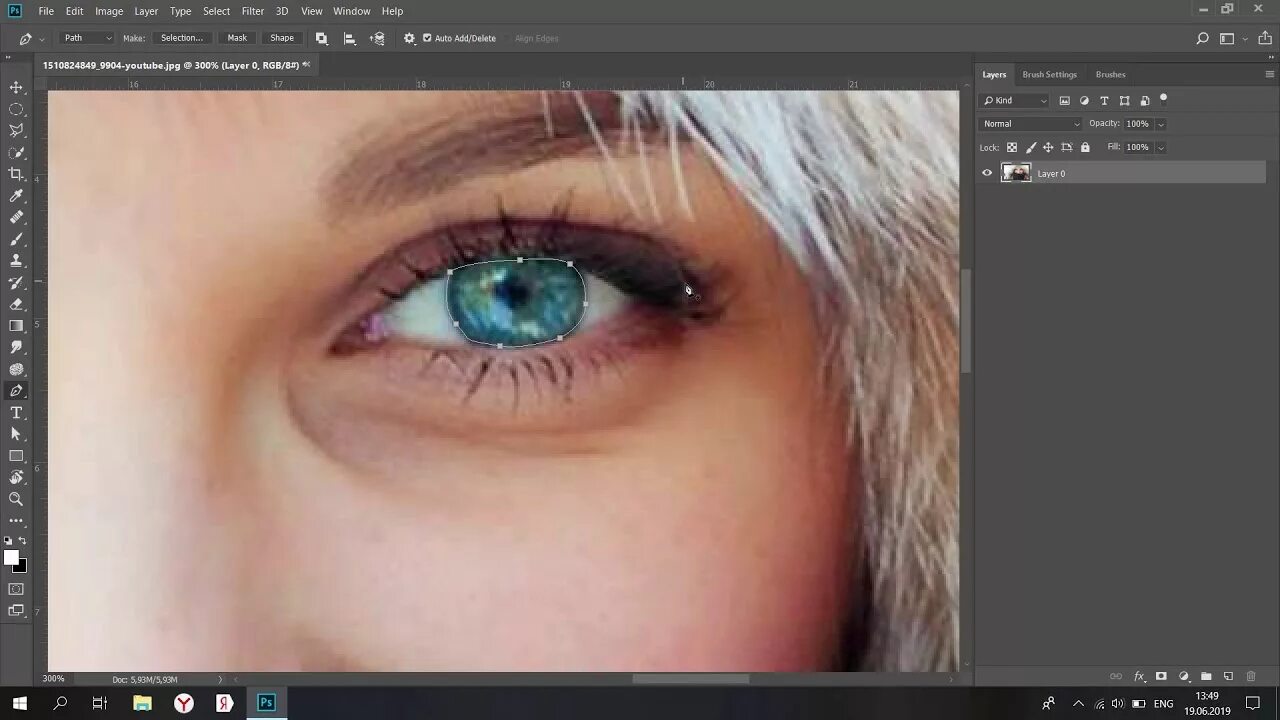This screenshot has height=720, width=1280.
Task: Open the Path mode dropdown
Action: pos(87,38)
